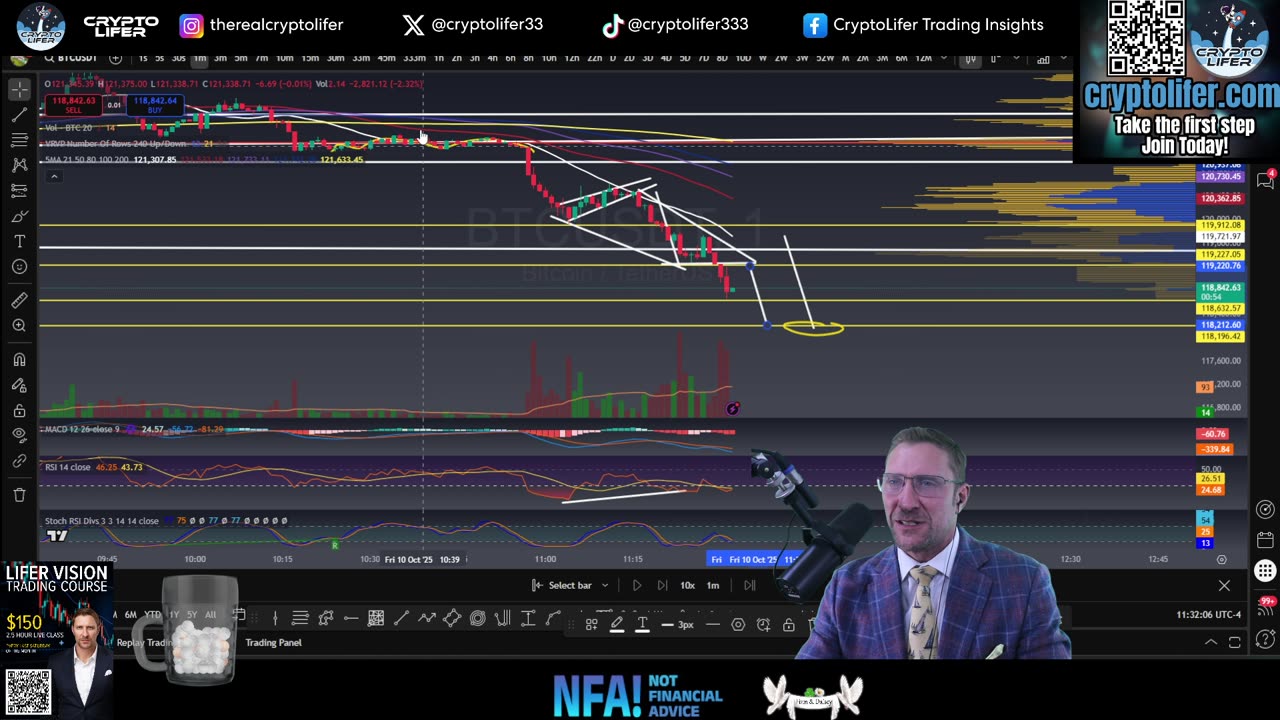Change the 1m replay interval
The image size is (1280, 720).
tap(713, 585)
